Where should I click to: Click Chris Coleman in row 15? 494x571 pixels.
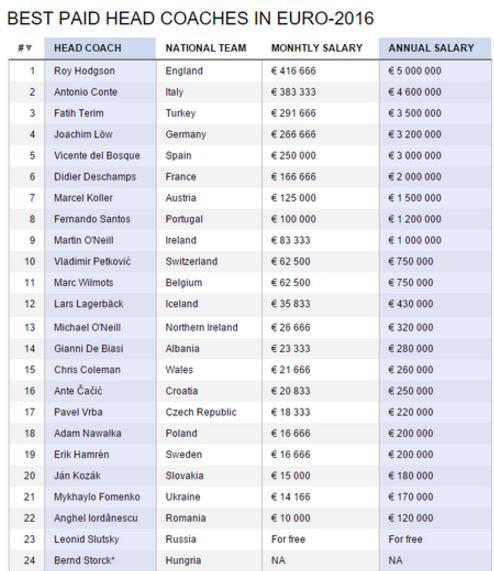(x=87, y=370)
